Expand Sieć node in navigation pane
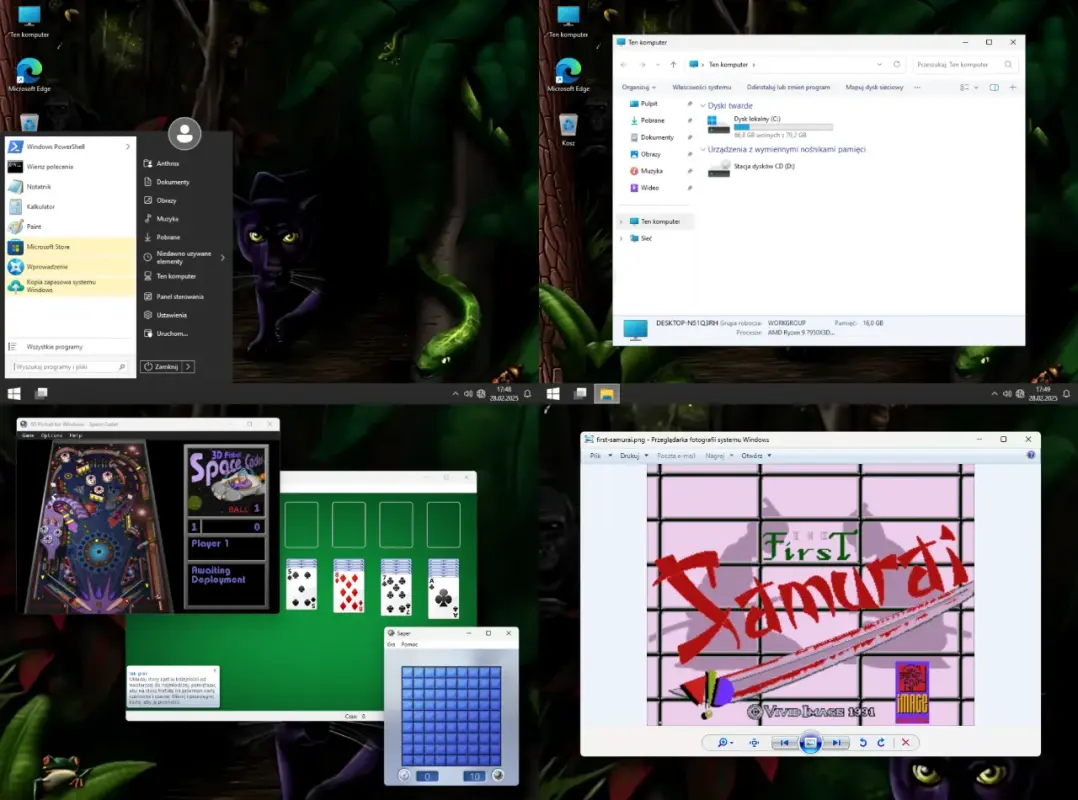Image resolution: width=1078 pixels, height=800 pixels. (x=622, y=238)
